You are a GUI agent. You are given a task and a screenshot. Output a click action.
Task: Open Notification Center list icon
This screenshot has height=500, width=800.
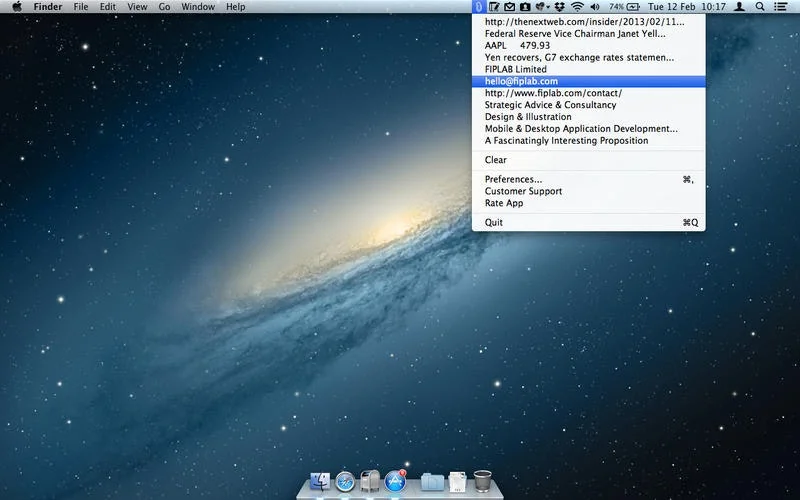tap(781, 7)
